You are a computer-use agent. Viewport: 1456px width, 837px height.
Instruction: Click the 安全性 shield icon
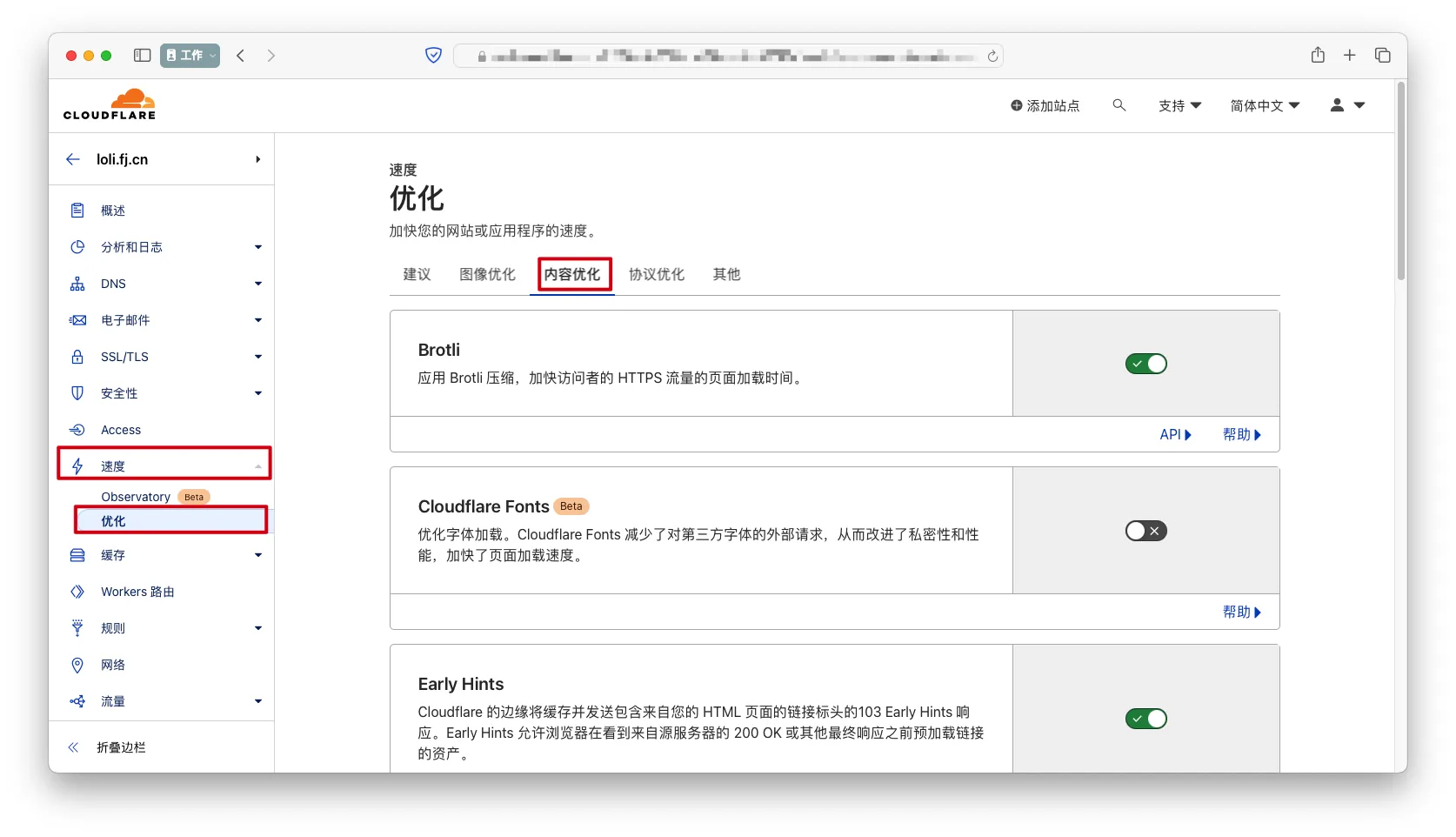(x=77, y=393)
